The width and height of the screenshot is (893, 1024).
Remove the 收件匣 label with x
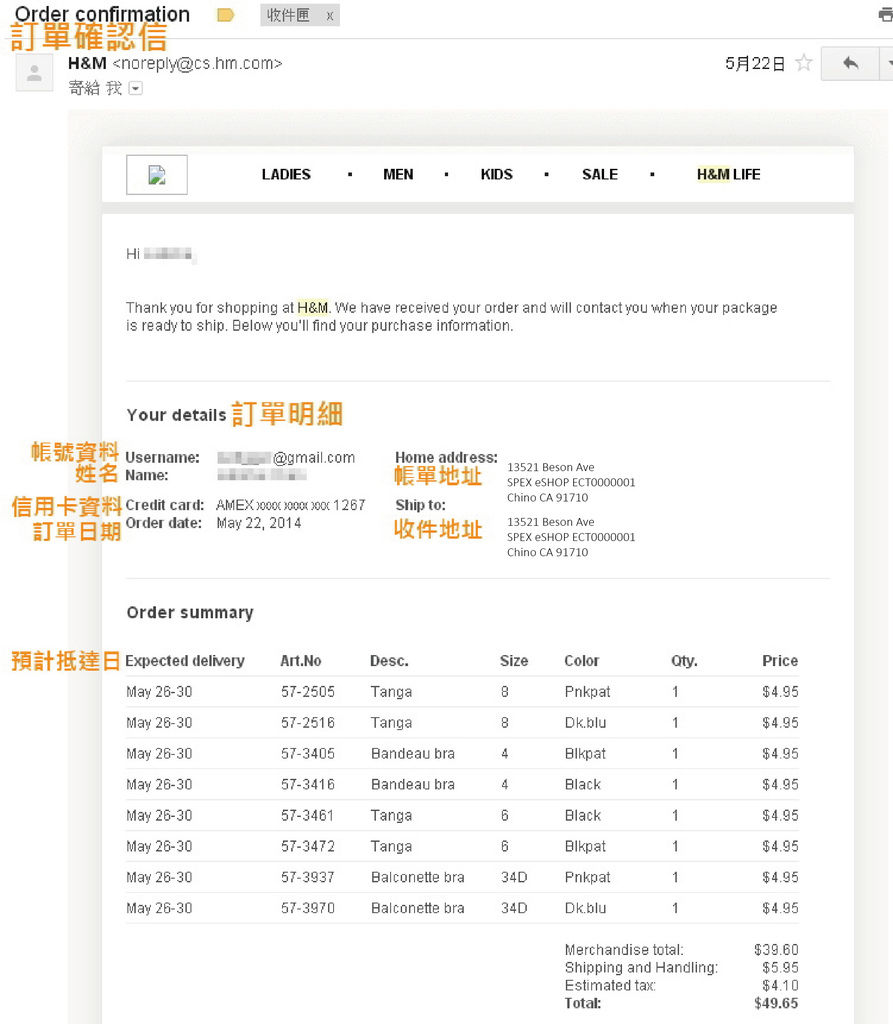coord(330,16)
